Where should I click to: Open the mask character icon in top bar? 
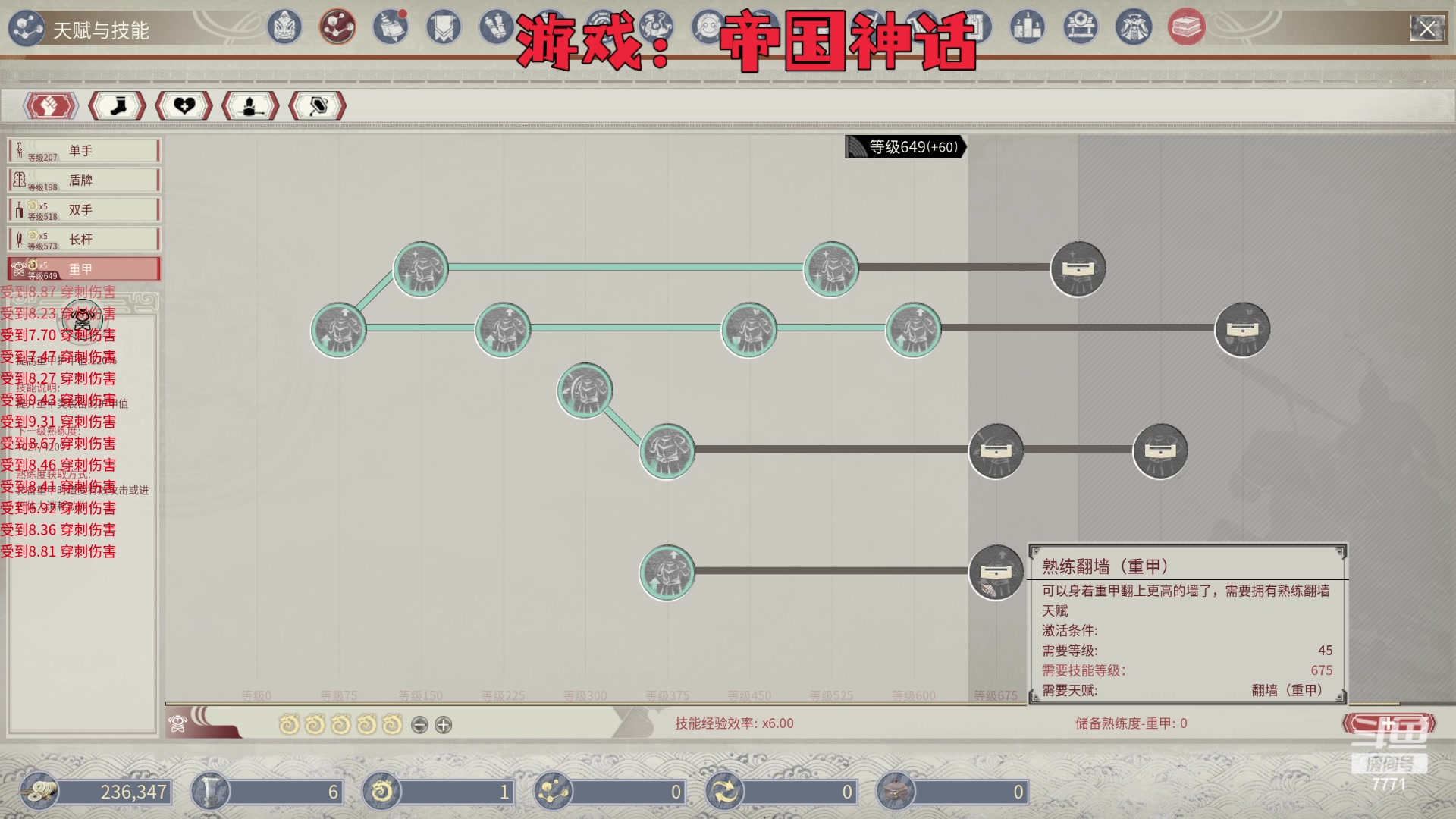(284, 28)
